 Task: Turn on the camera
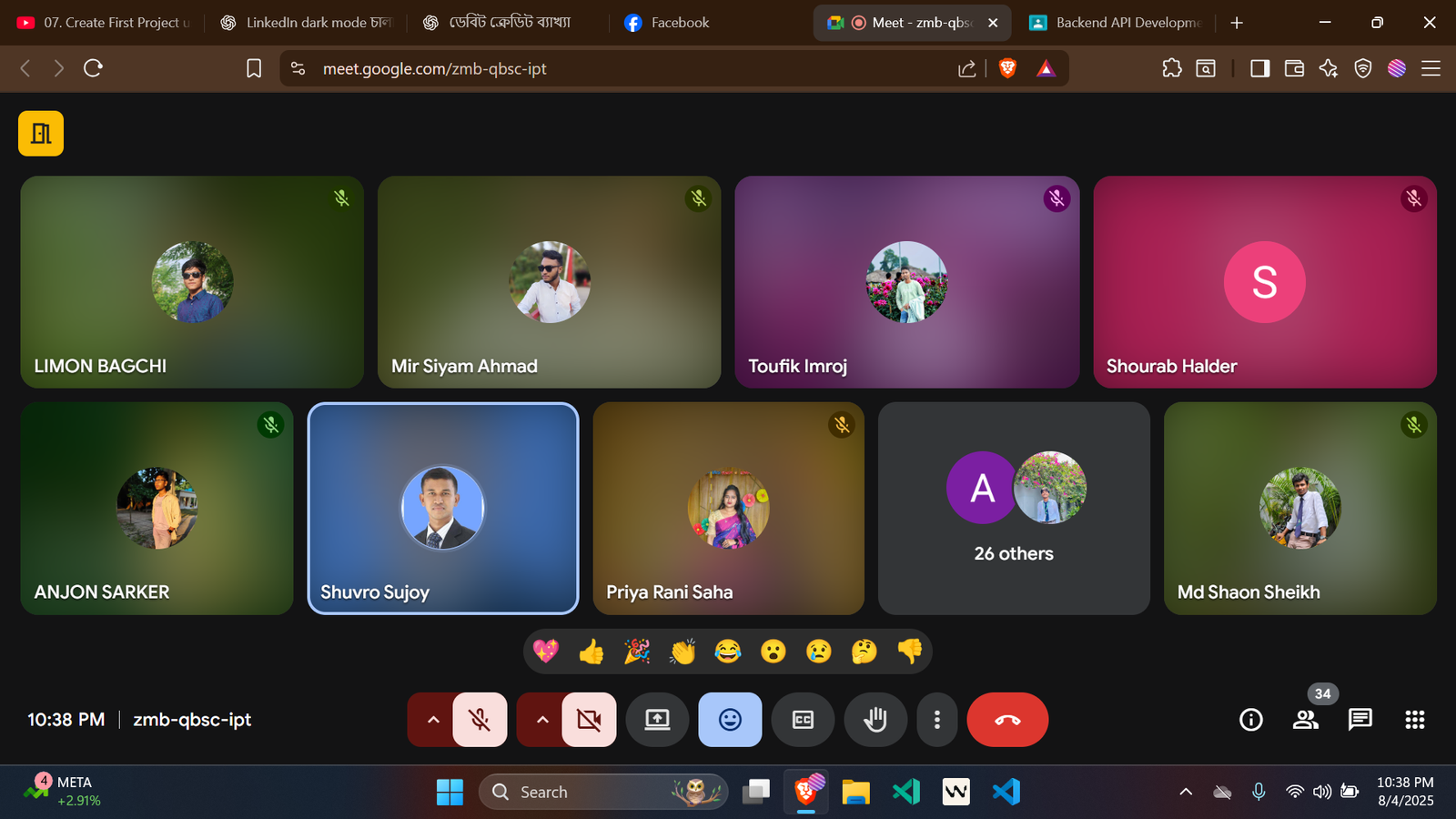coord(589,720)
